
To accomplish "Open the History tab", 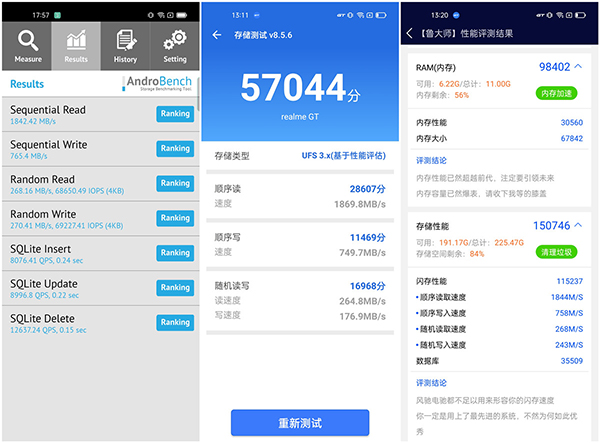I will pyautogui.click(x=125, y=46).
